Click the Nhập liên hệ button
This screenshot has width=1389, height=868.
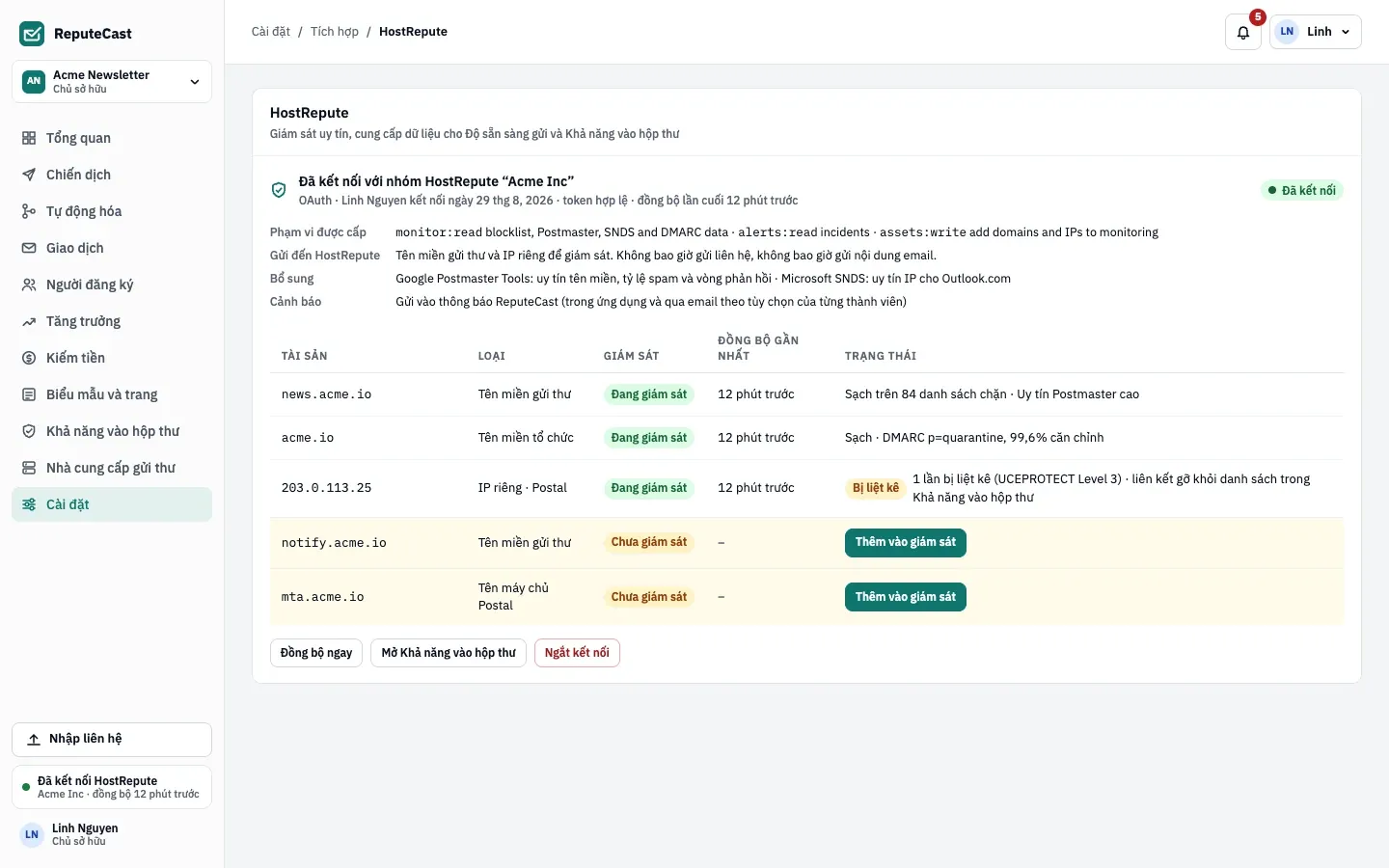pyautogui.click(x=112, y=740)
